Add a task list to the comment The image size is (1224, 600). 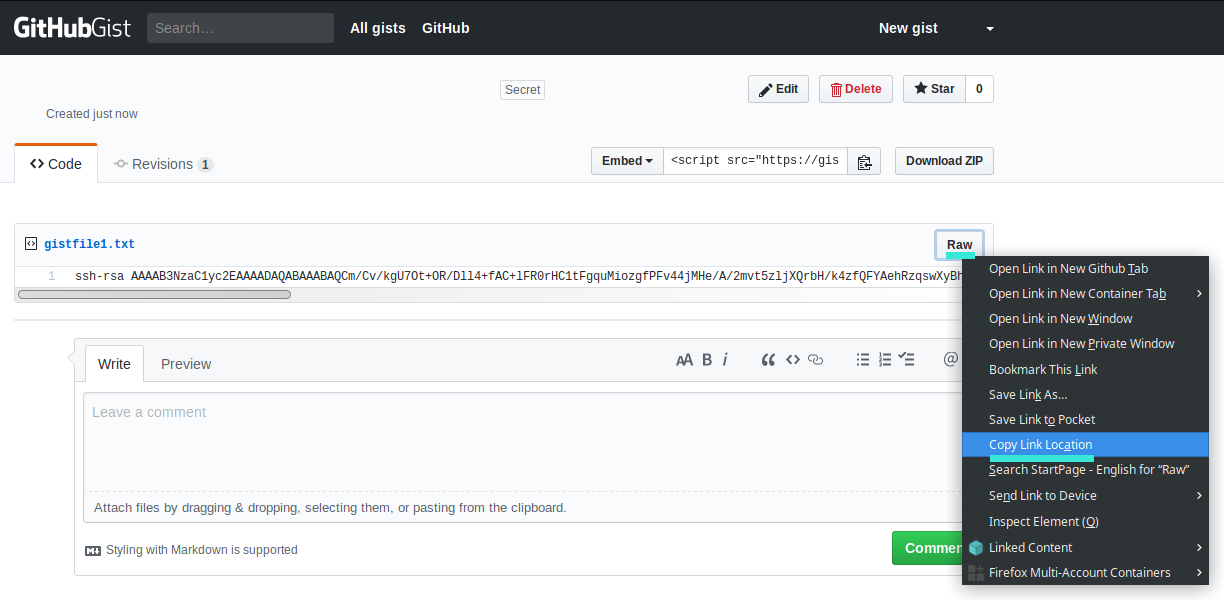pyautogui.click(x=907, y=359)
